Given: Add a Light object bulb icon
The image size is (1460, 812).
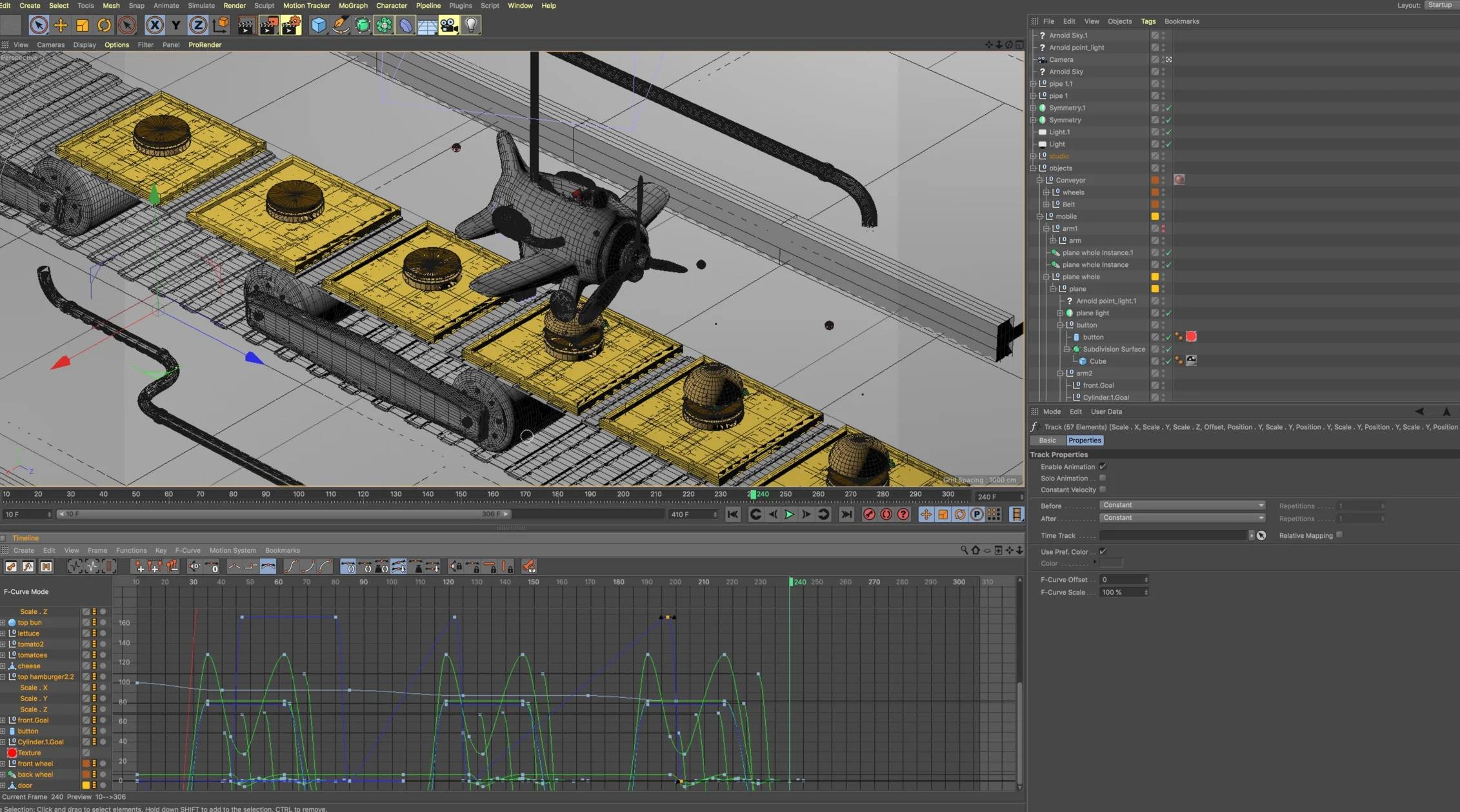Looking at the screenshot, I should click(471, 25).
